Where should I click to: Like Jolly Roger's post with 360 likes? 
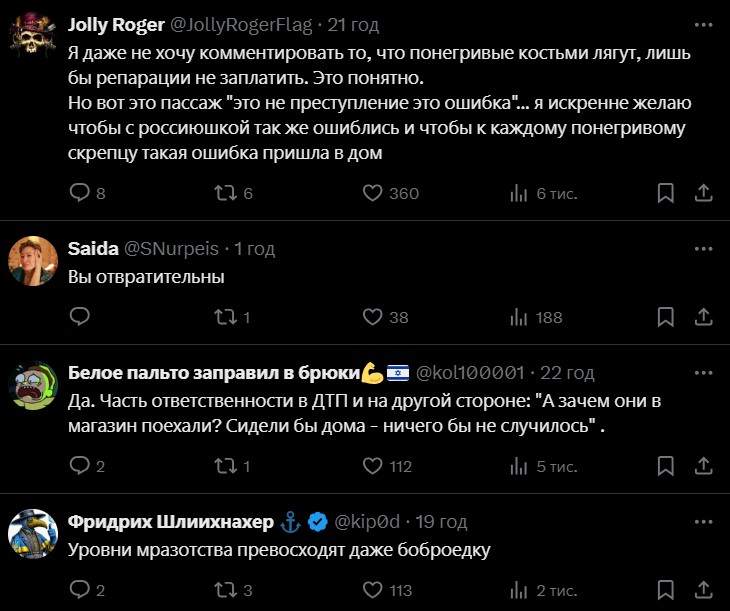point(373,193)
